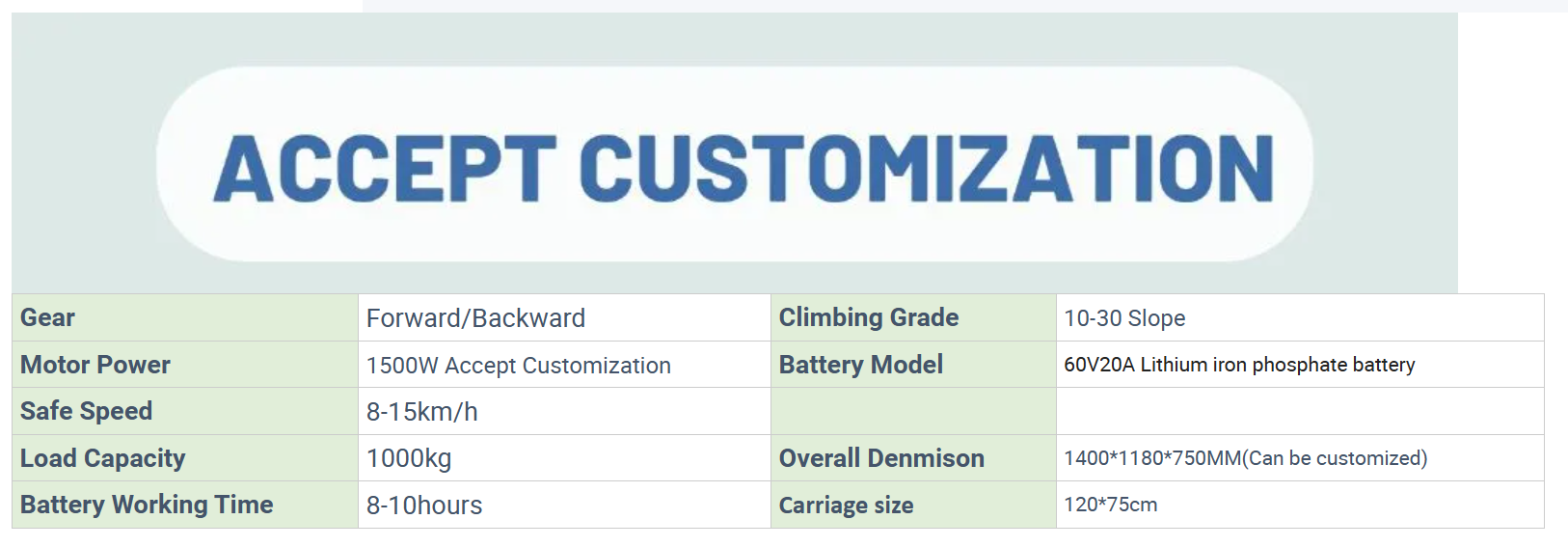Click the ACCEPT CUSTOMIZATION banner image
The image size is (1568, 547).
(735, 164)
